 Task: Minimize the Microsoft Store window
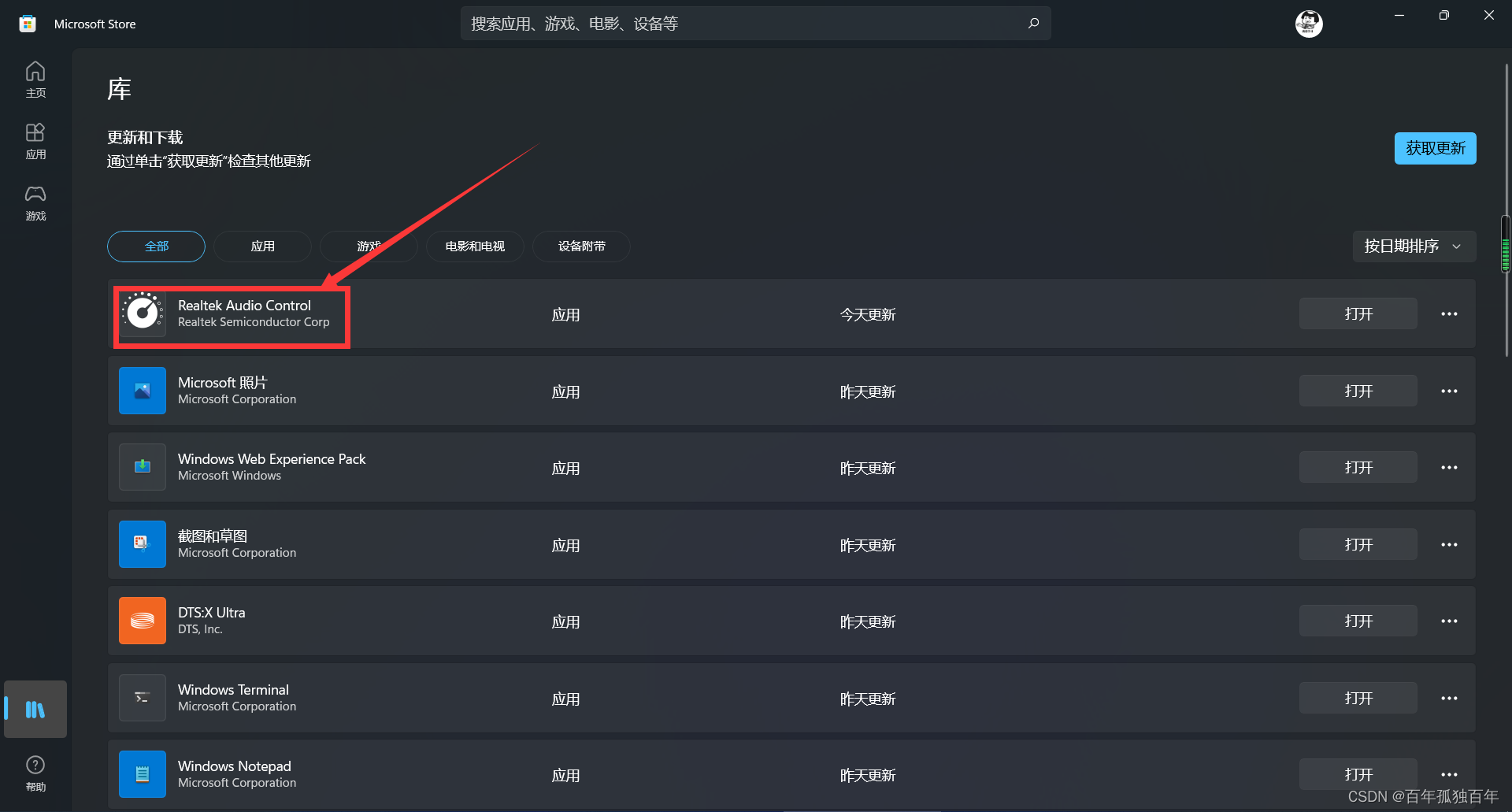coord(1399,15)
